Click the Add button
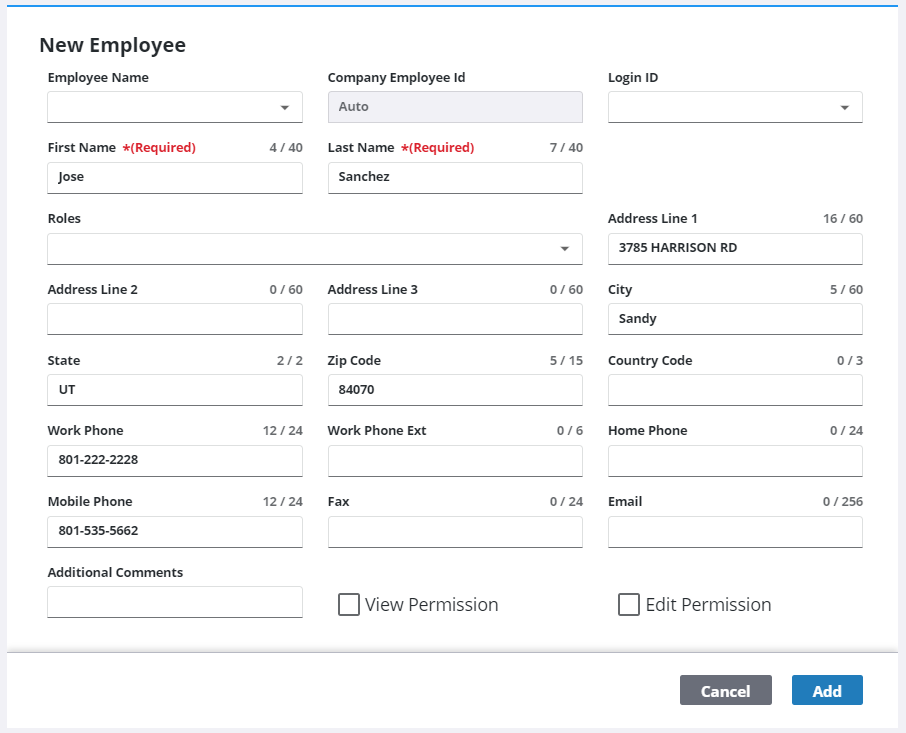This screenshot has width=906, height=733. click(x=826, y=691)
